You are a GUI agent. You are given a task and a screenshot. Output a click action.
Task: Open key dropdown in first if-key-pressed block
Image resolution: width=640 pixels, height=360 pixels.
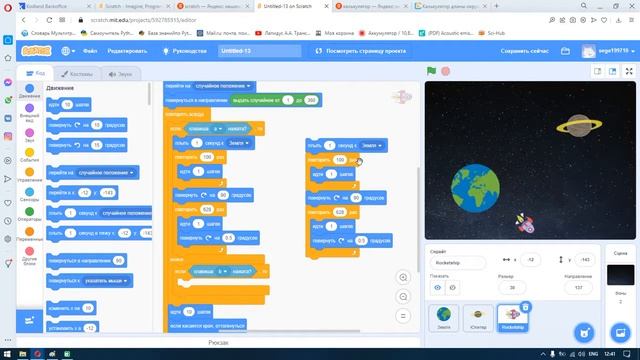[x=218, y=129]
